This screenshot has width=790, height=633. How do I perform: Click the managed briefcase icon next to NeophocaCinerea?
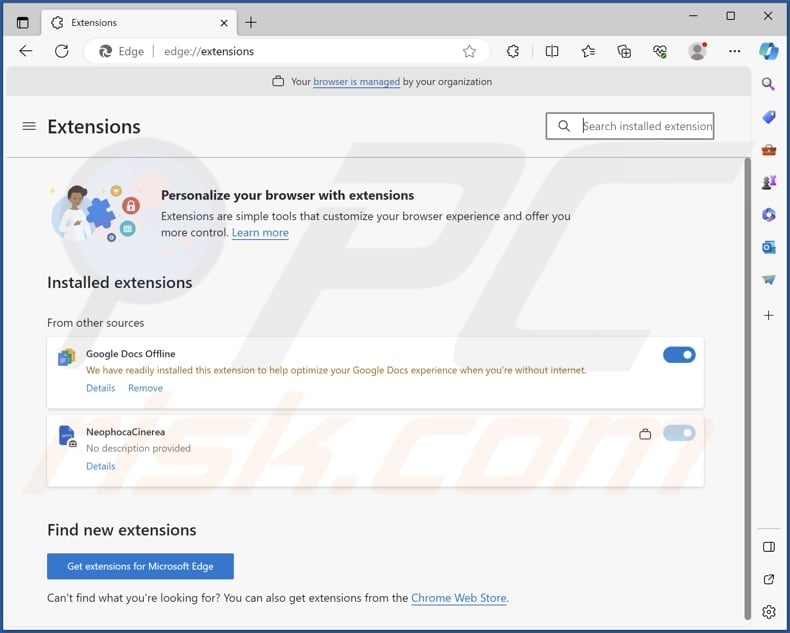pyautogui.click(x=645, y=433)
